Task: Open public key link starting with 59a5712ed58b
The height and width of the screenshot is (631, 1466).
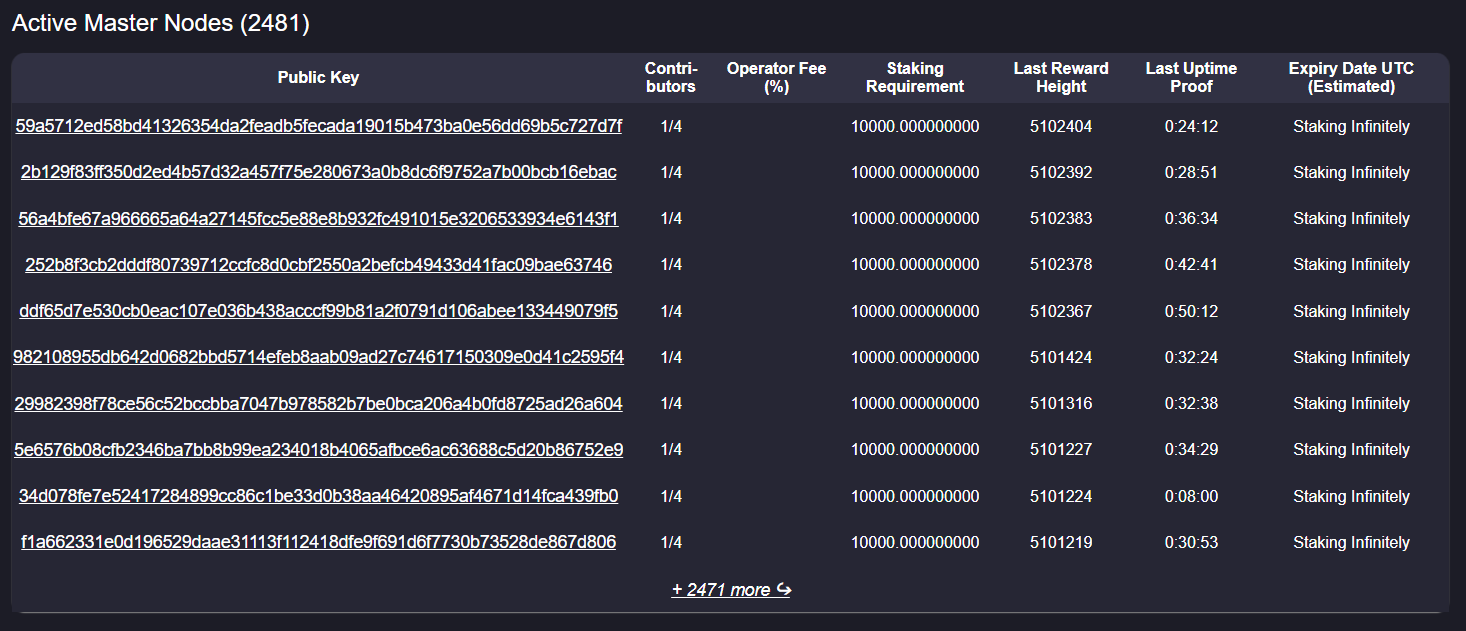Action: tap(318, 126)
